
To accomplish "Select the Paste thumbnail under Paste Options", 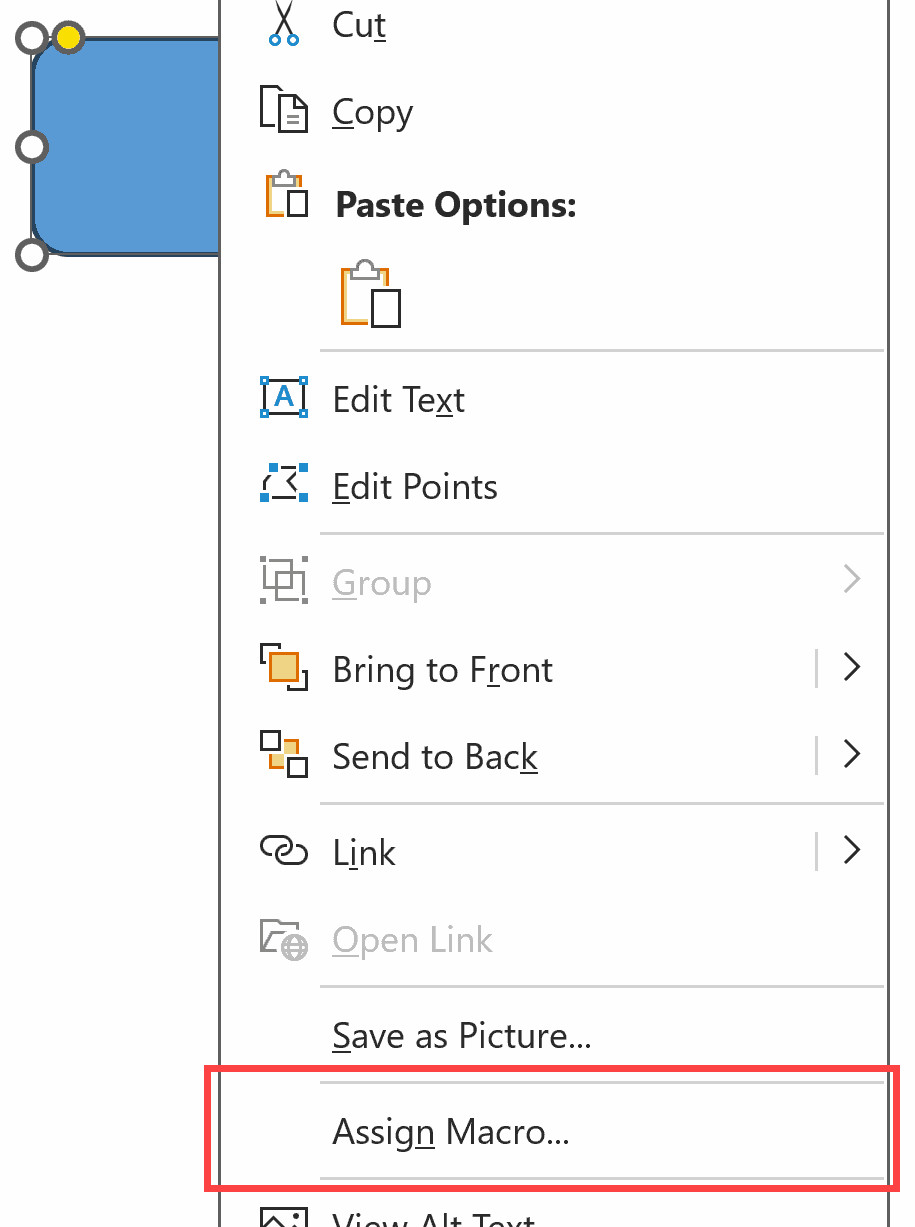I will pos(370,295).
